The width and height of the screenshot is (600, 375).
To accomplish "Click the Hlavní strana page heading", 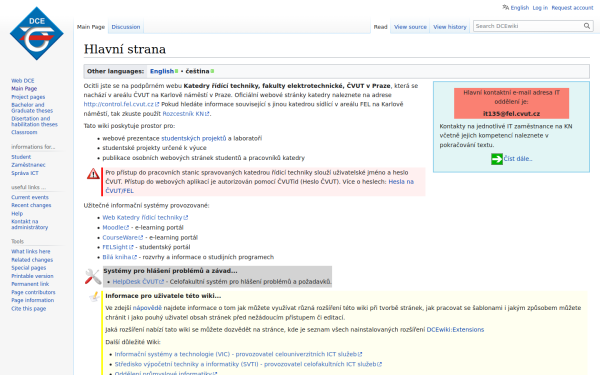I will tap(125, 49).
